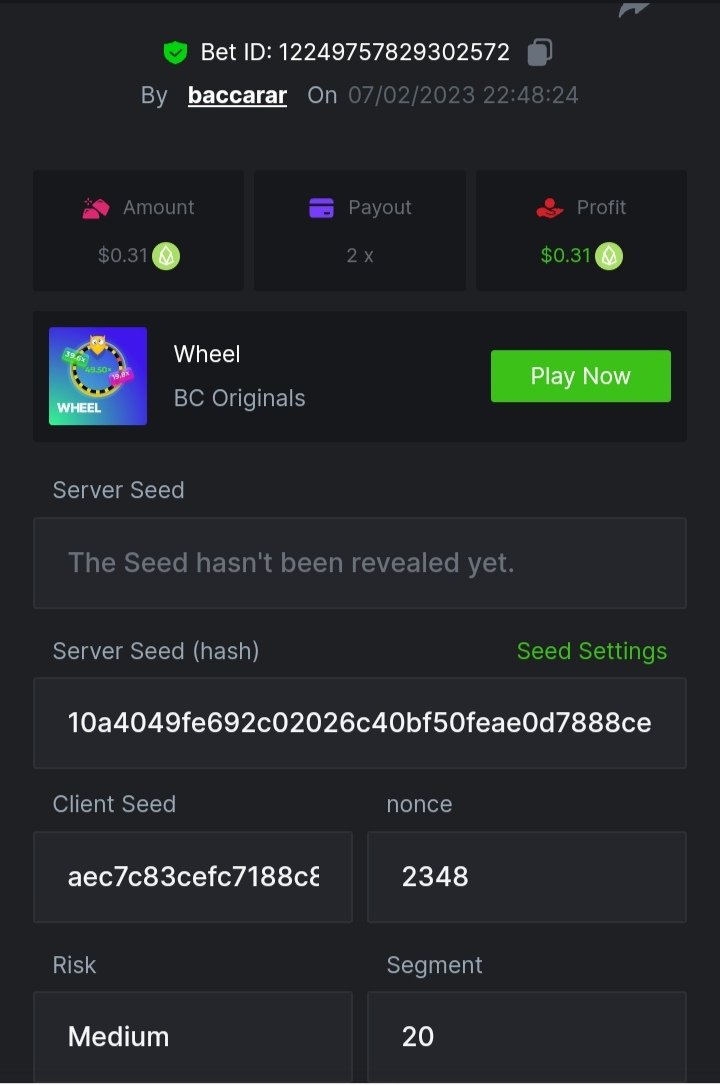Click the Segment field showing 20
The height and width of the screenshot is (1086, 720).
[526, 1036]
